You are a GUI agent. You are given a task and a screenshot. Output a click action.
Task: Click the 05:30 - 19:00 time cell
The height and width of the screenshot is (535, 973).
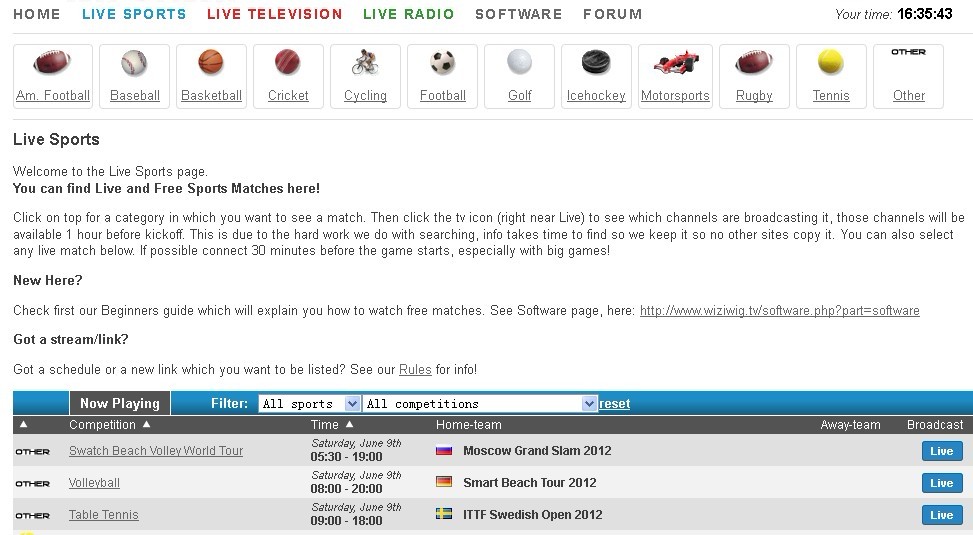click(346, 457)
